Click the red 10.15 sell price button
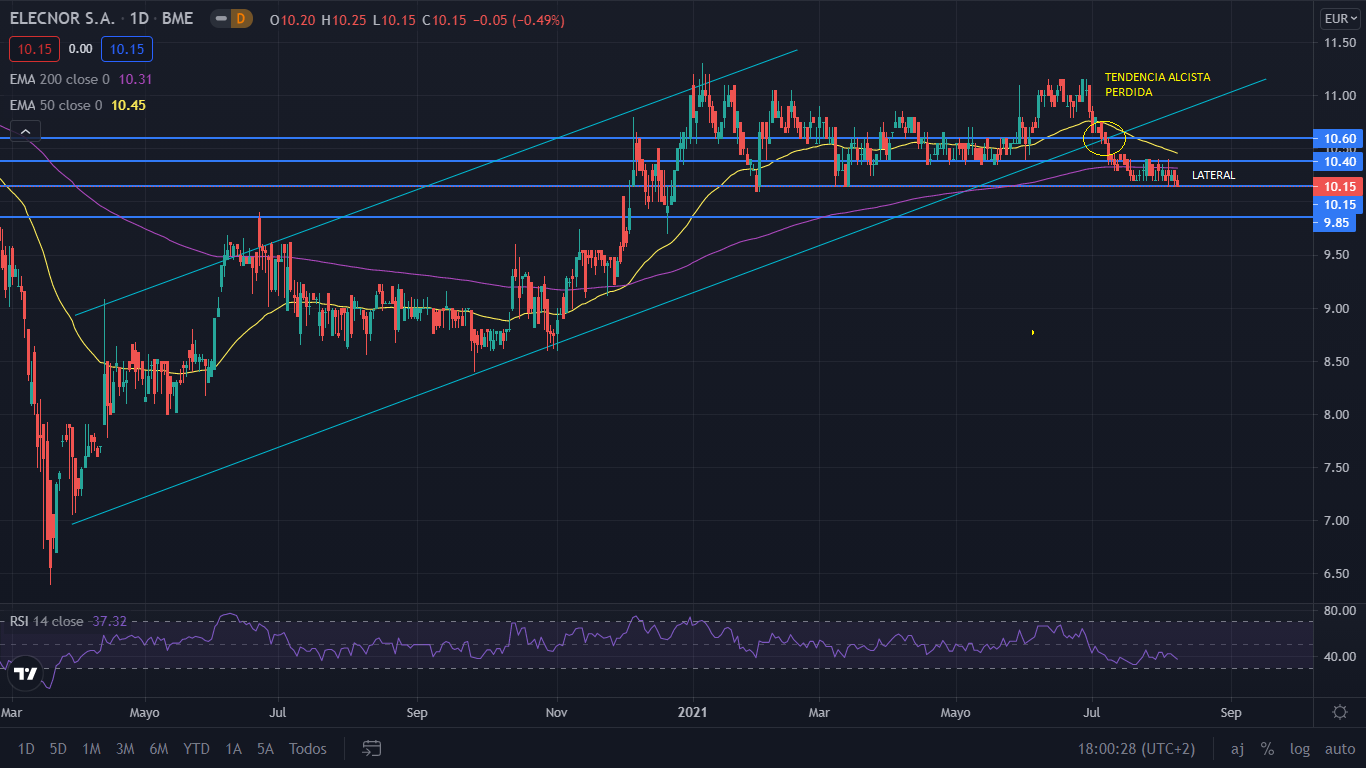 (35, 49)
